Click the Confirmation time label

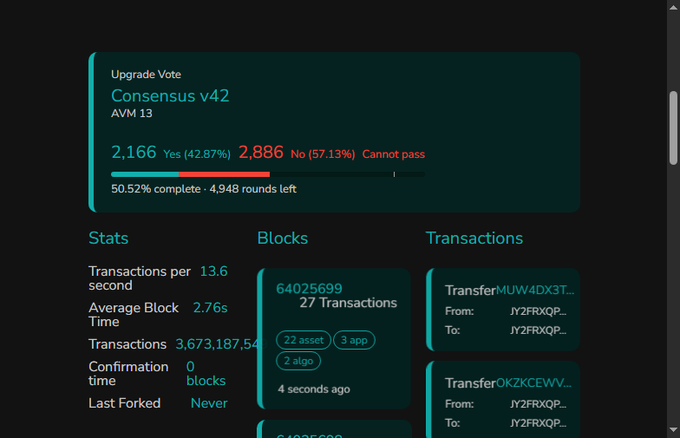click(128, 374)
